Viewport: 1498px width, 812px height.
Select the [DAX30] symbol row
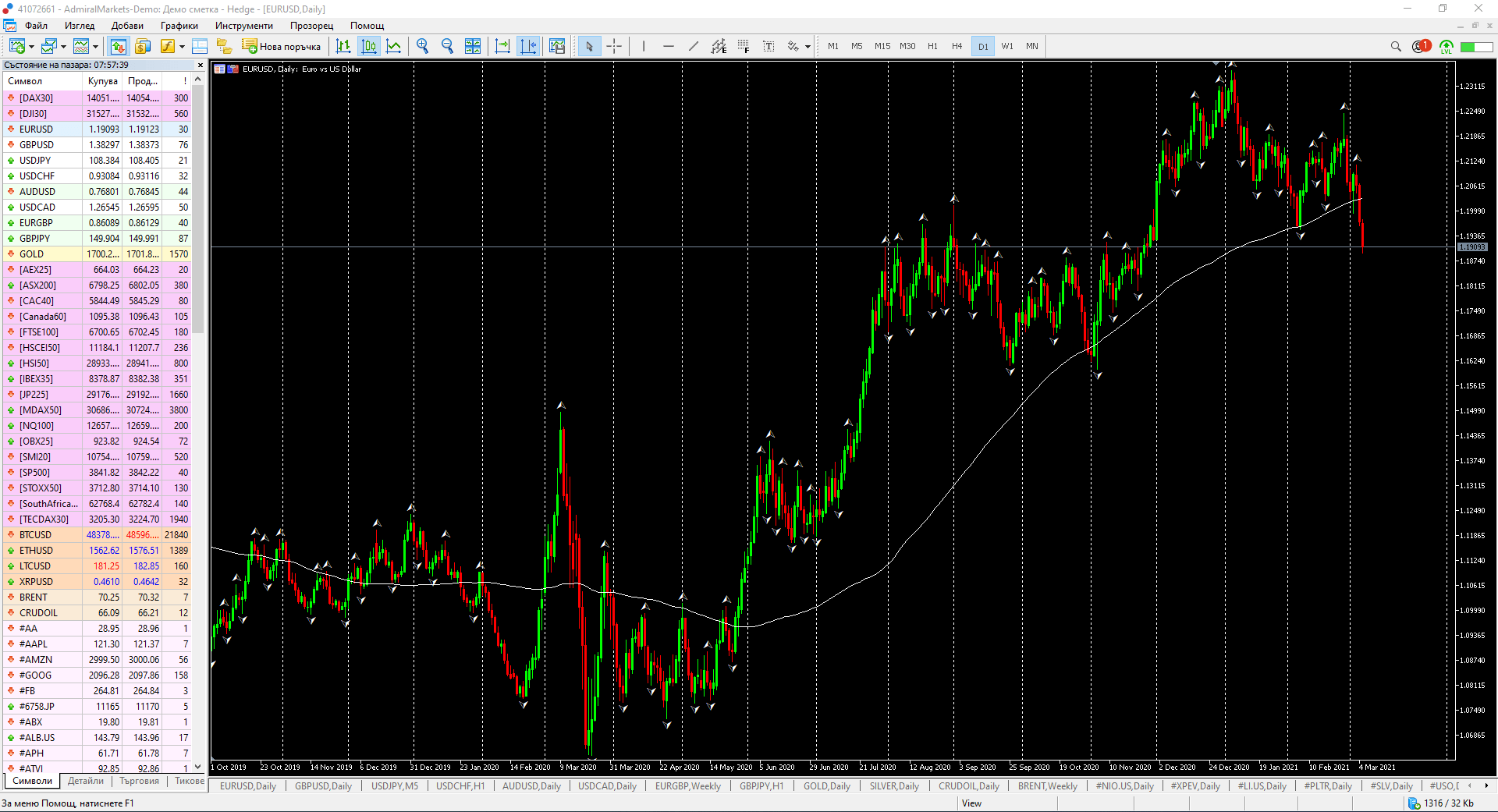97,98
